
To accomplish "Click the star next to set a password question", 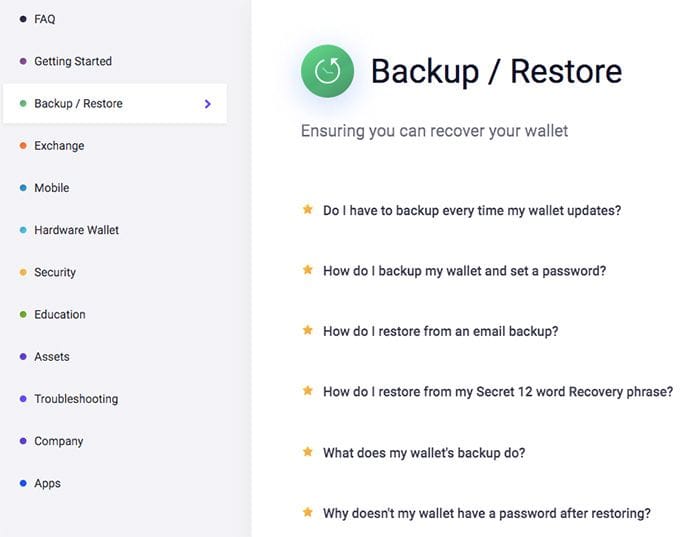I will click(308, 270).
